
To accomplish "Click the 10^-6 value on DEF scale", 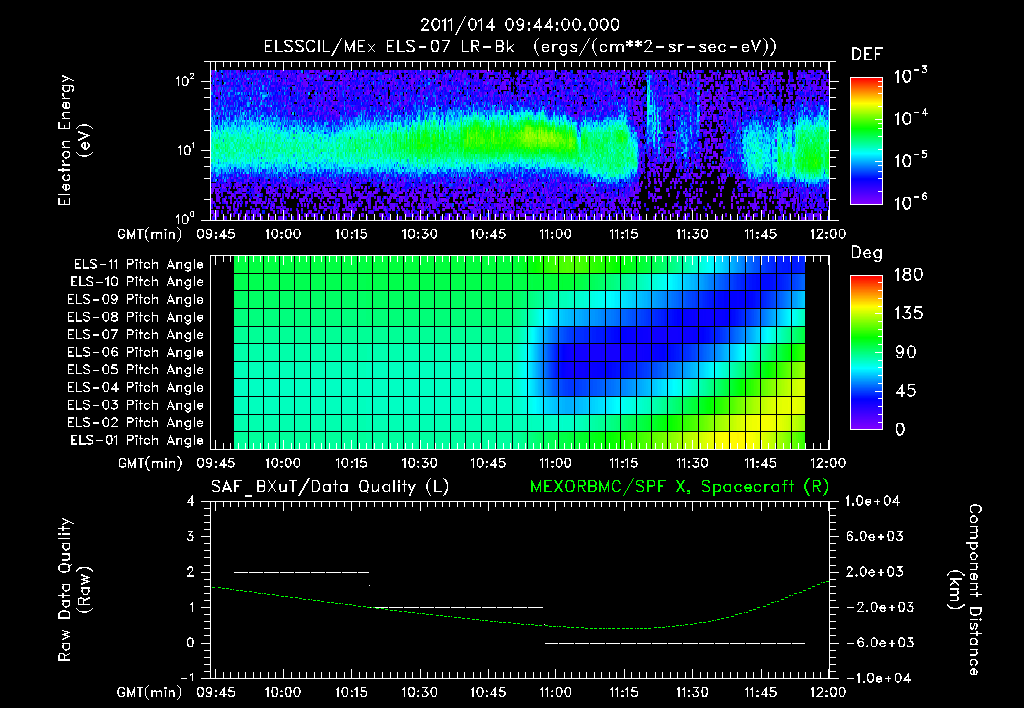I will point(910,202).
